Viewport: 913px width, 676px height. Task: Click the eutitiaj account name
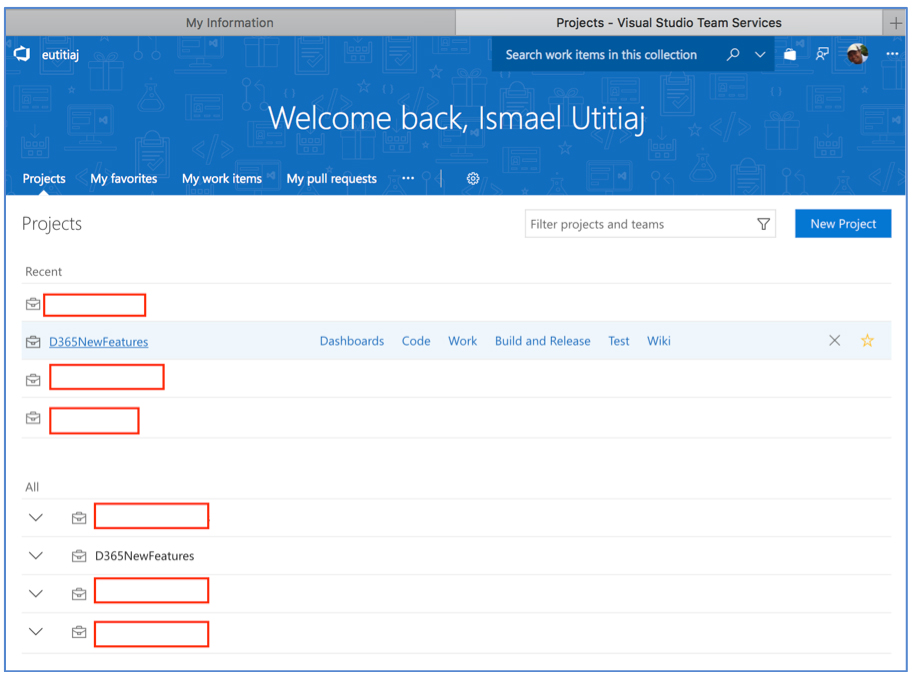[60, 55]
